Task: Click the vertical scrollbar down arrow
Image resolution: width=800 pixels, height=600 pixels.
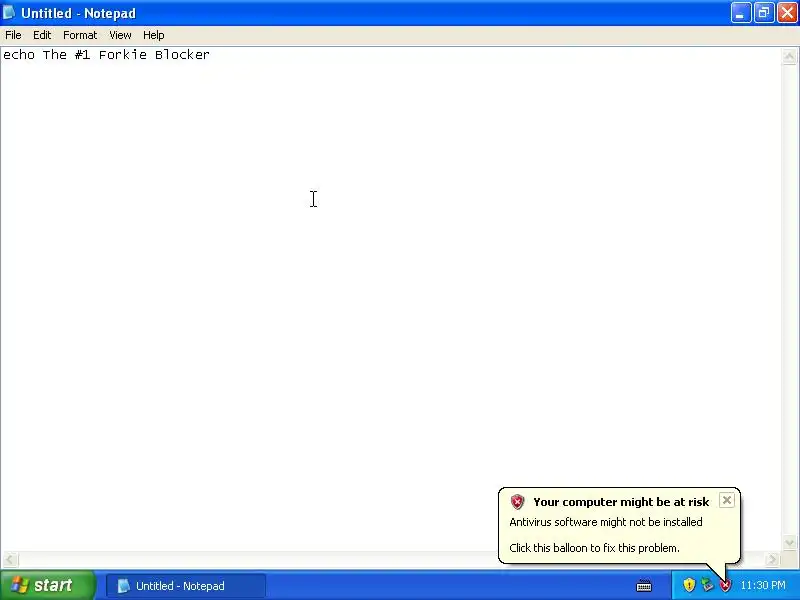Action: click(789, 542)
